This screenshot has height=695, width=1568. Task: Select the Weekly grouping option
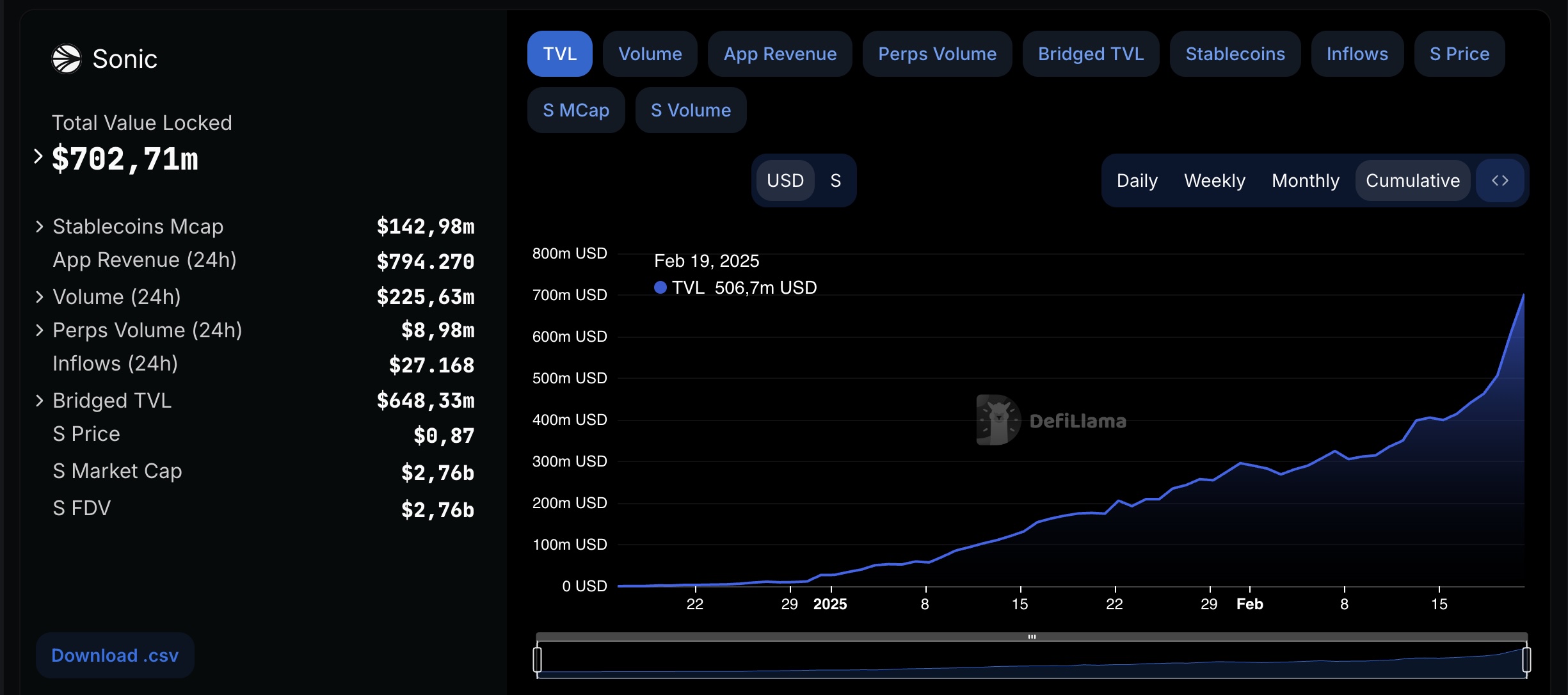tap(1214, 180)
